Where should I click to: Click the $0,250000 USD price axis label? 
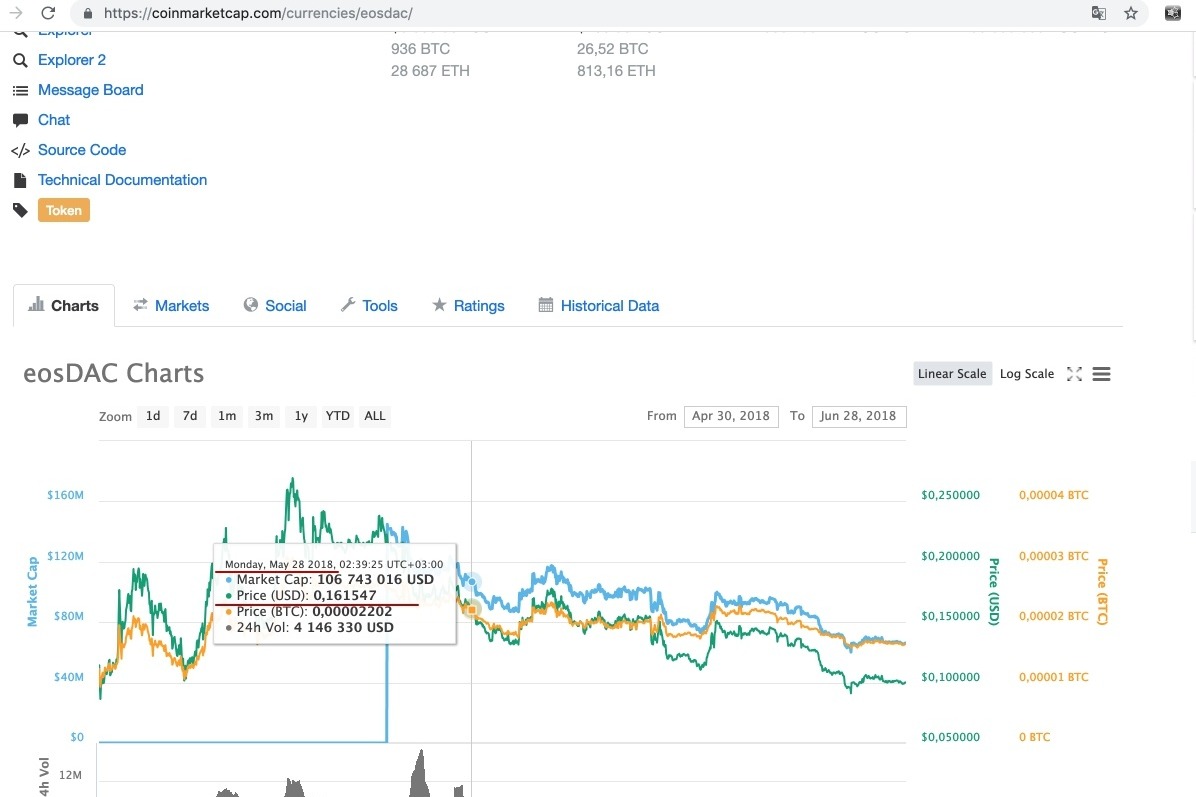[x=950, y=495]
